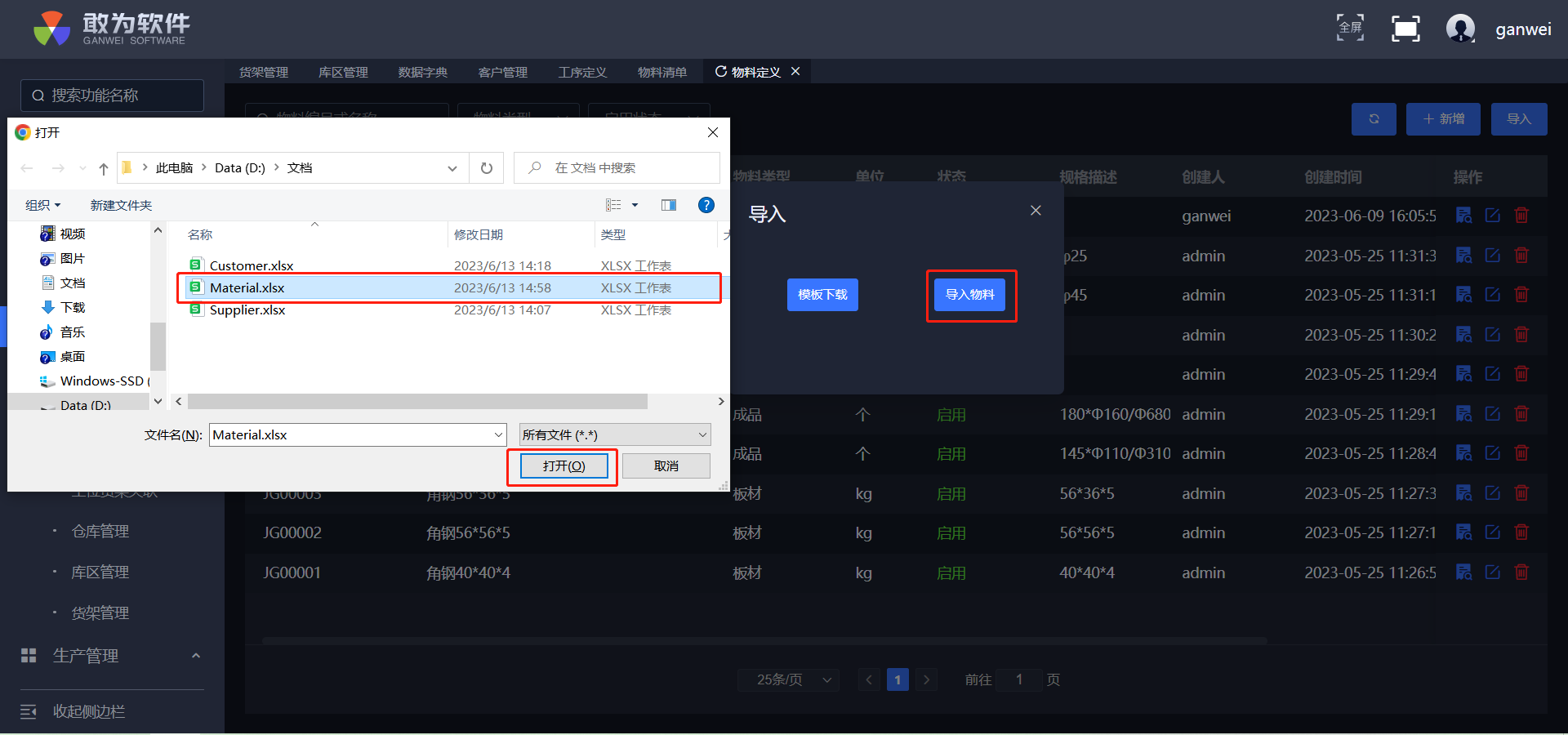
Task: Edit the row created 2023-05-25 11:31:3
Action: coord(1493,256)
